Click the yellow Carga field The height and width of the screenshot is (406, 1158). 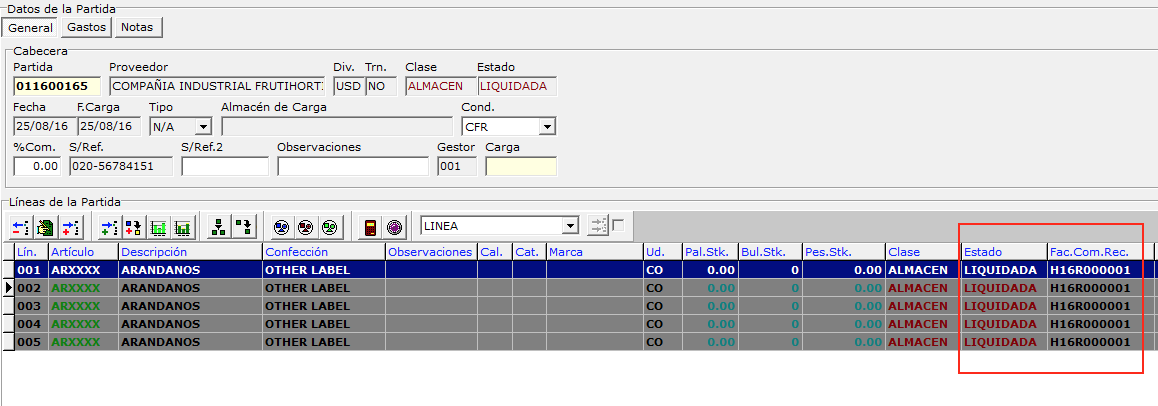[520, 166]
